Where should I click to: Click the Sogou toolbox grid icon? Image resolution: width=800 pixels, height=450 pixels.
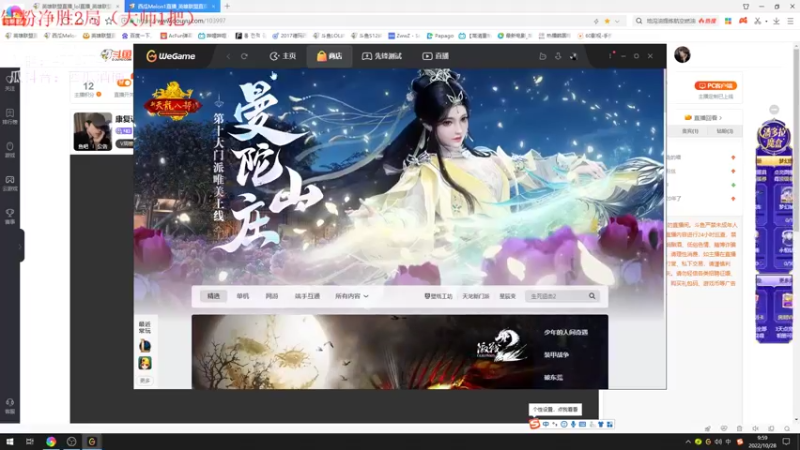tap(610, 424)
